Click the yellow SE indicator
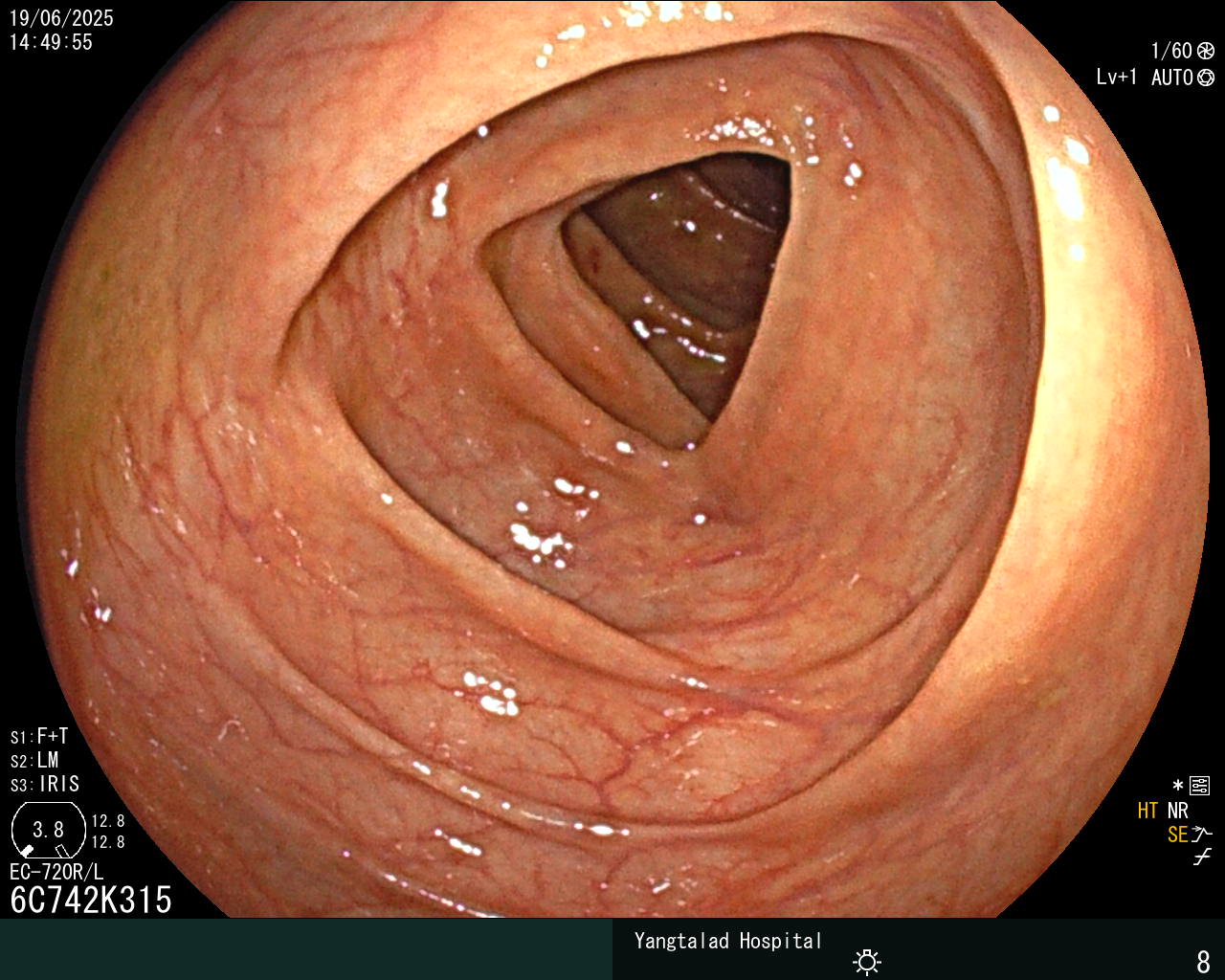Viewport: 1225px width, 980px height. 1178,835
